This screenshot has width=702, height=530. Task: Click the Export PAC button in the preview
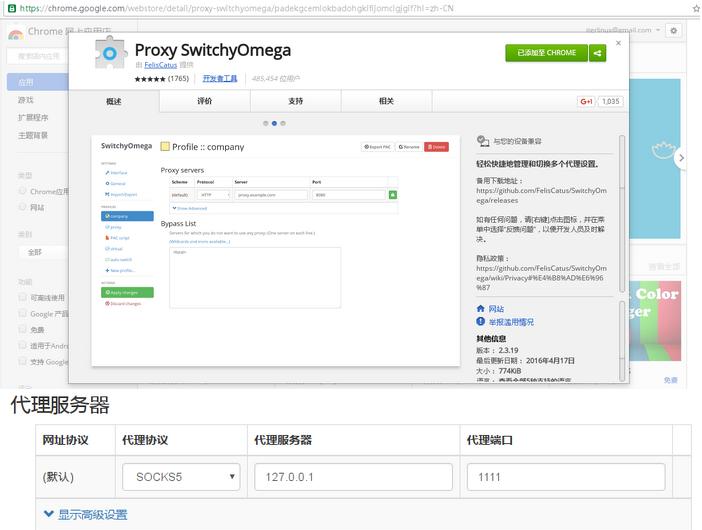click(x=377, y=147)
